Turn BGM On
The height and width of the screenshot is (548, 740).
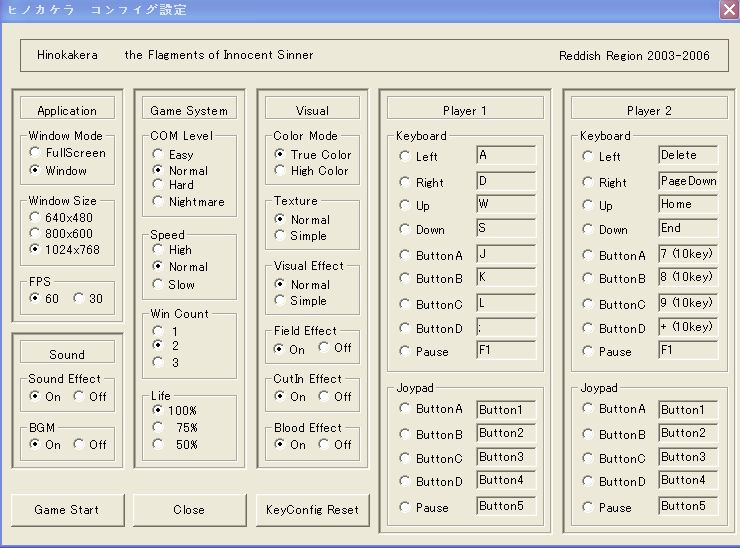(34, 444)
